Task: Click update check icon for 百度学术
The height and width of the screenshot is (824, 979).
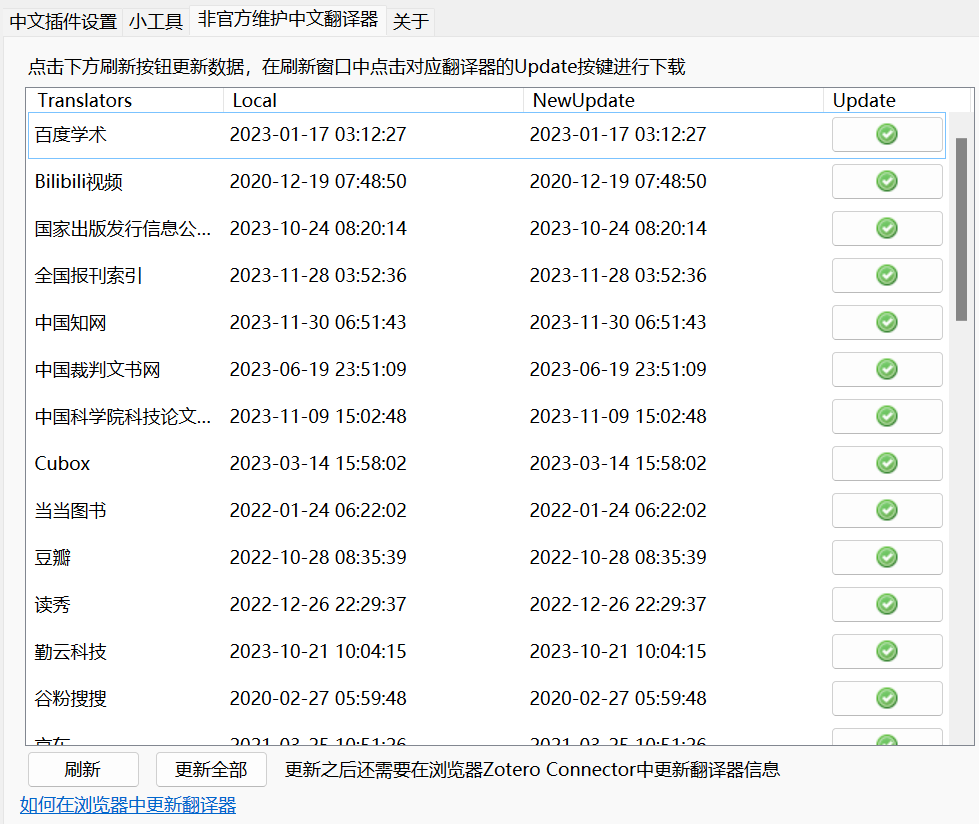Action: coord(887,134)
